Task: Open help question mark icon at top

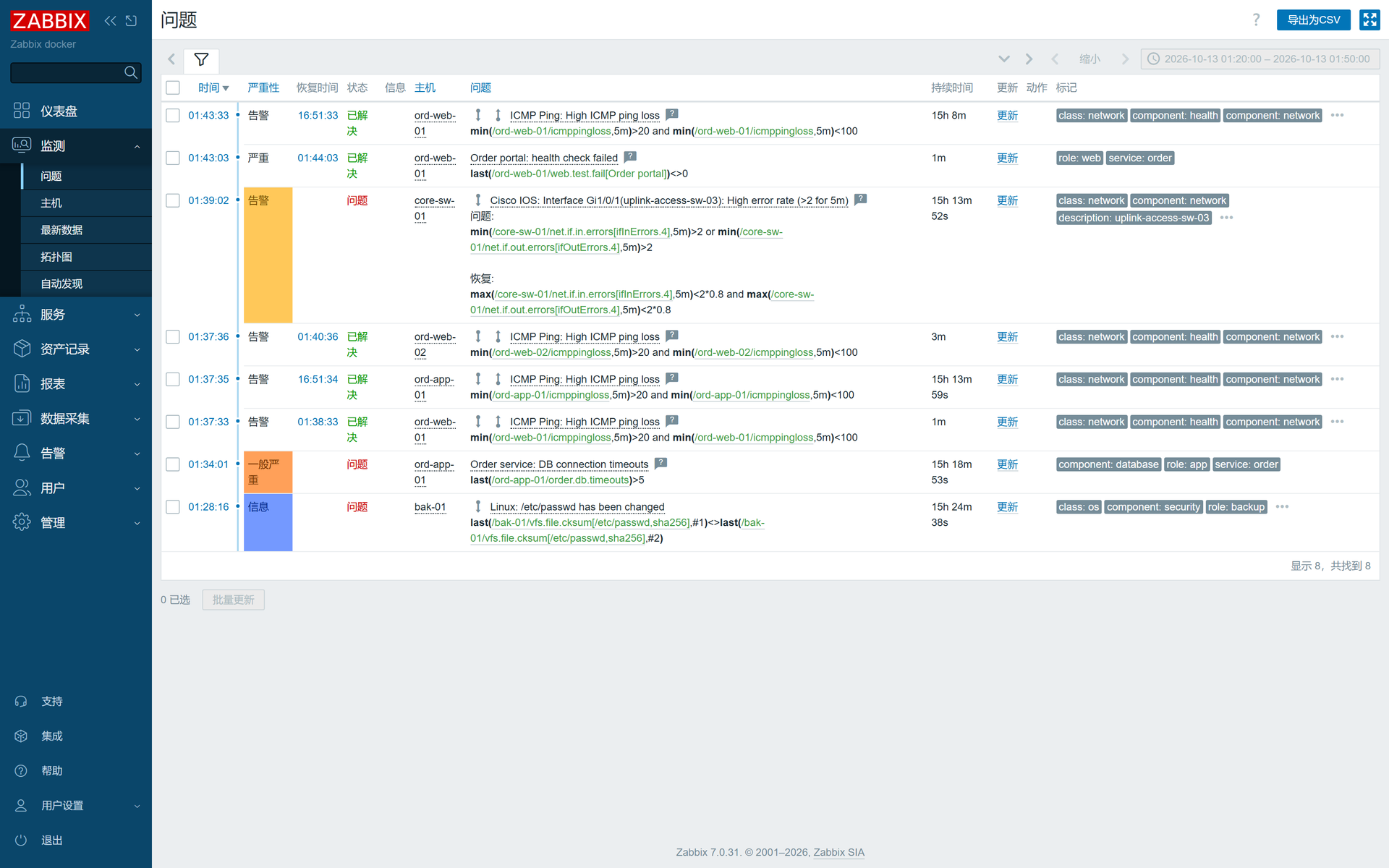Action: [x=1256, y=20]
